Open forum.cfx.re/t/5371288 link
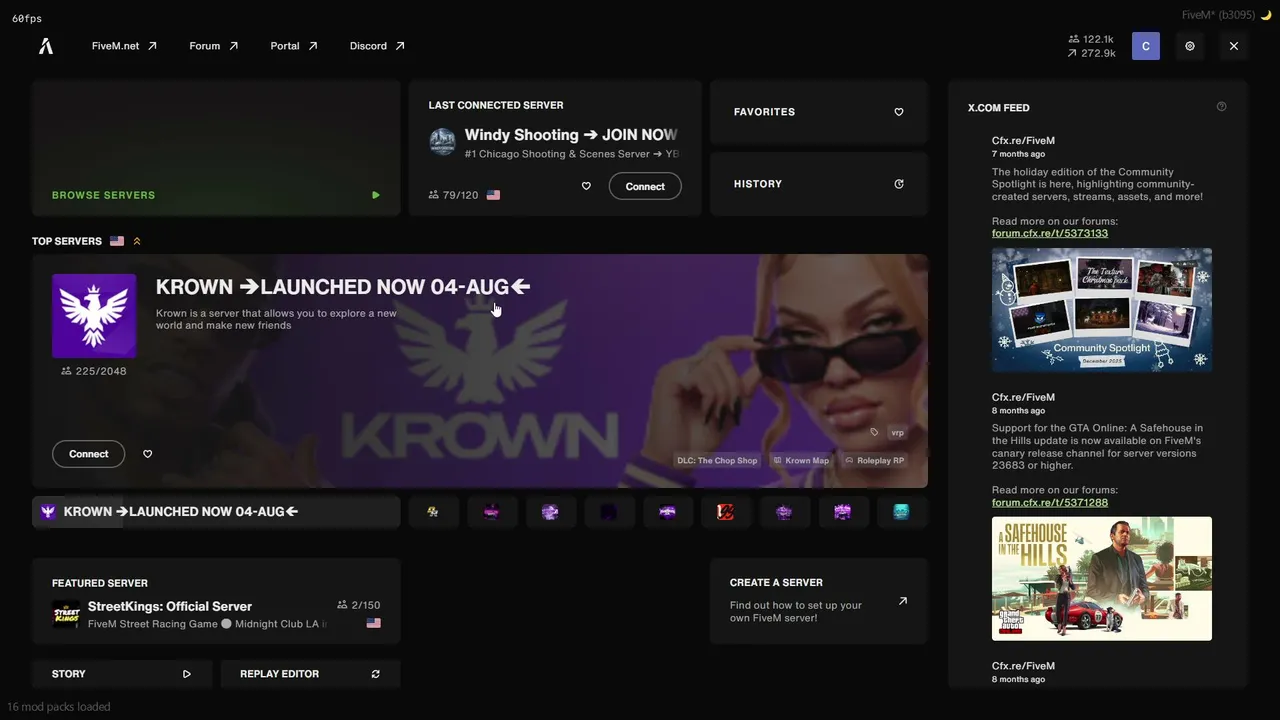The height and width of the screenshot is (720, 1280). point(1050,502)
